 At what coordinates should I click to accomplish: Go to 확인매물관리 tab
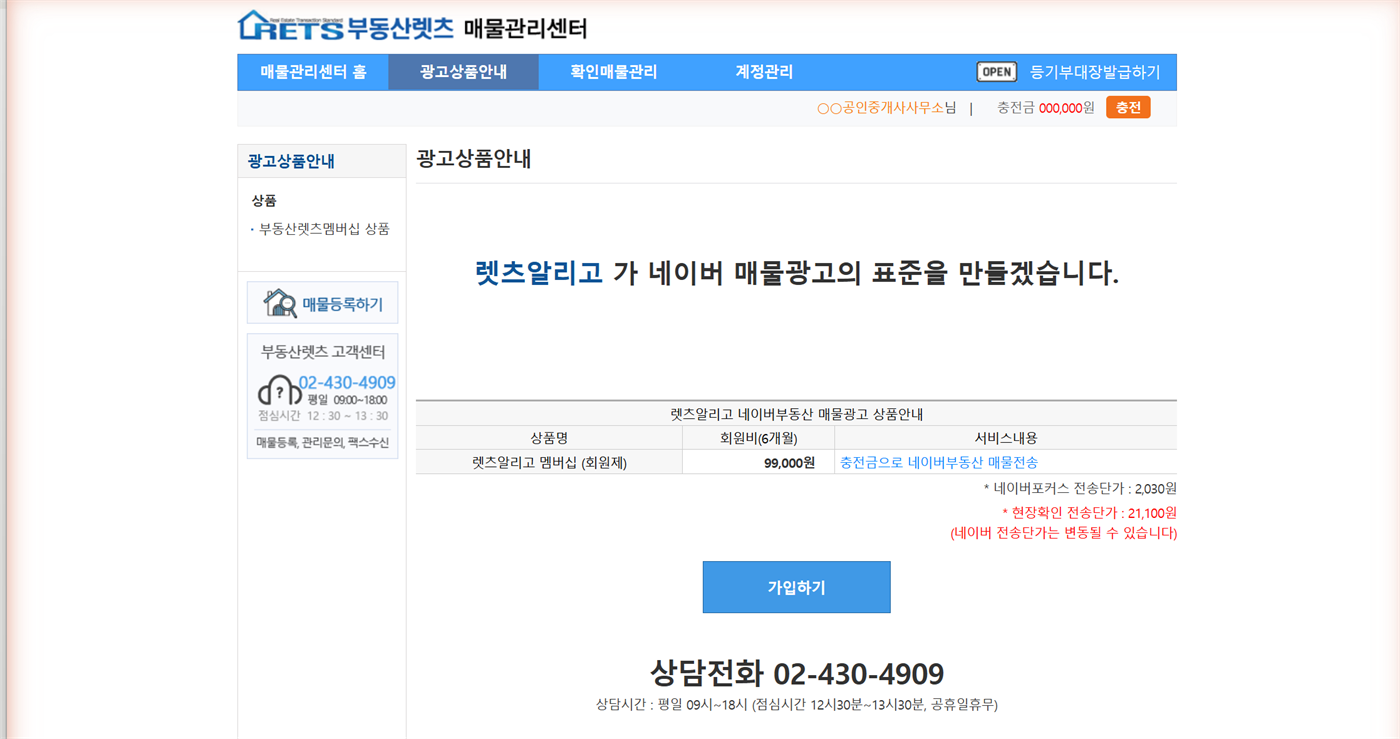tap(614, 72)
